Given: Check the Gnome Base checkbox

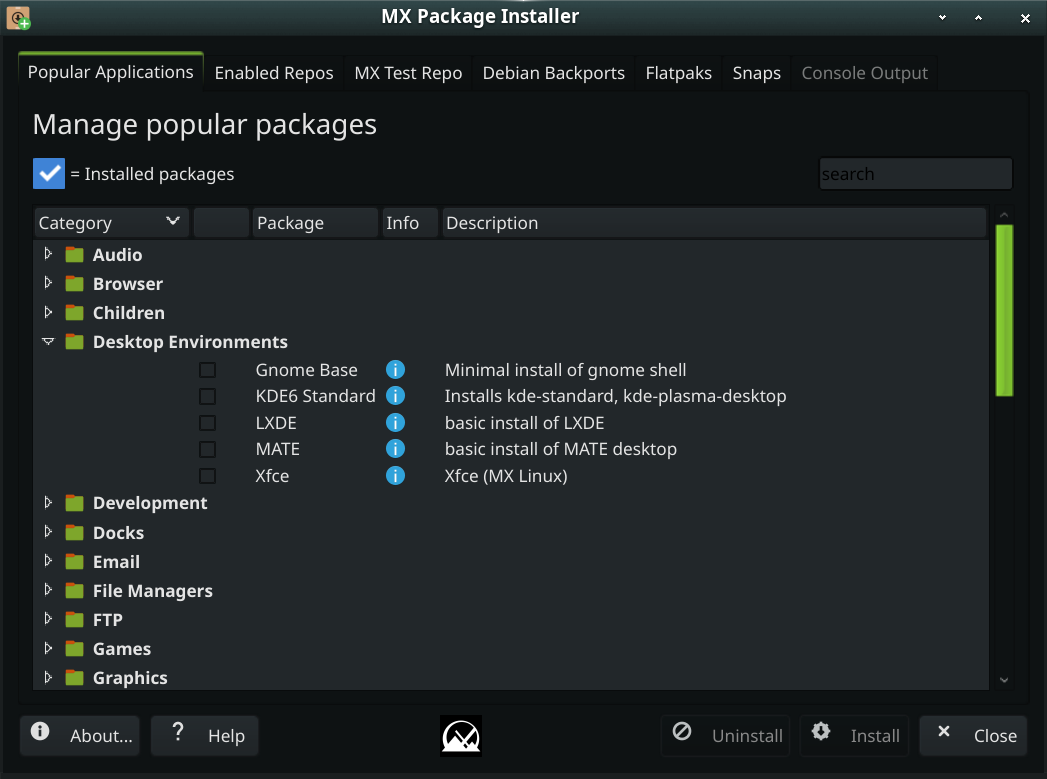Looking at the screenshot, I should 208,370.
